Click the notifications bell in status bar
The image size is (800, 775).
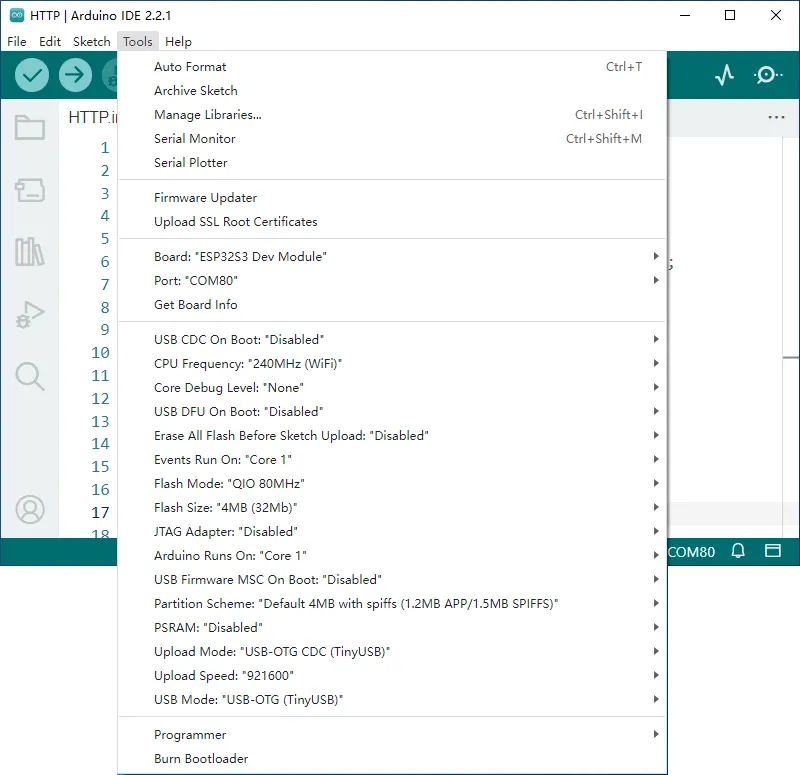click(738, 551)
